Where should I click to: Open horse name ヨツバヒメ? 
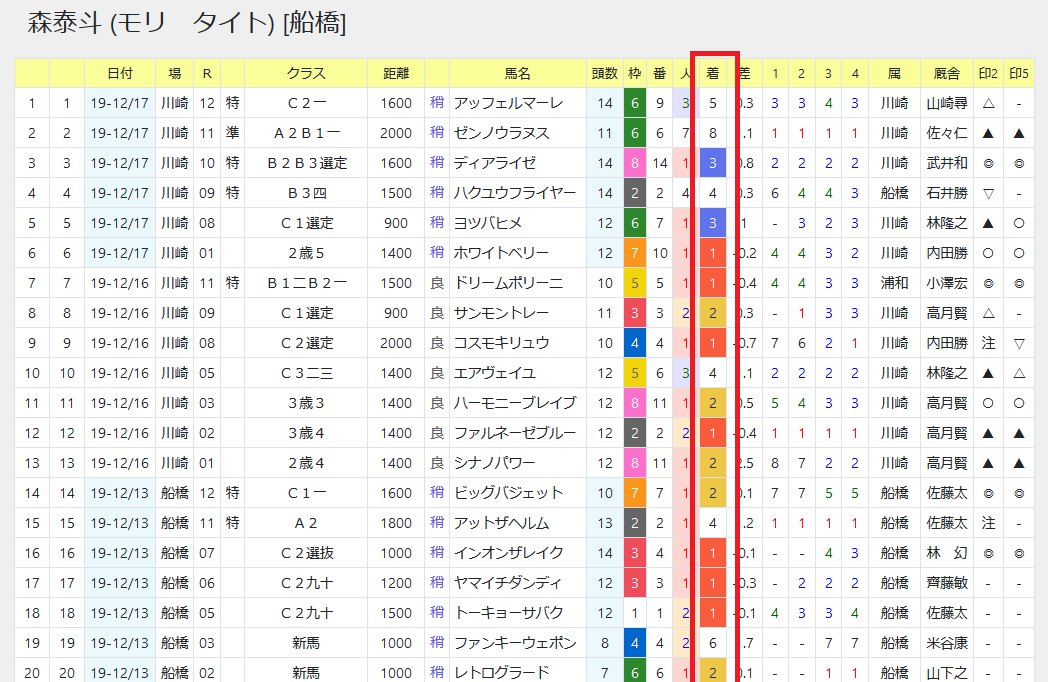coord(488,223)
